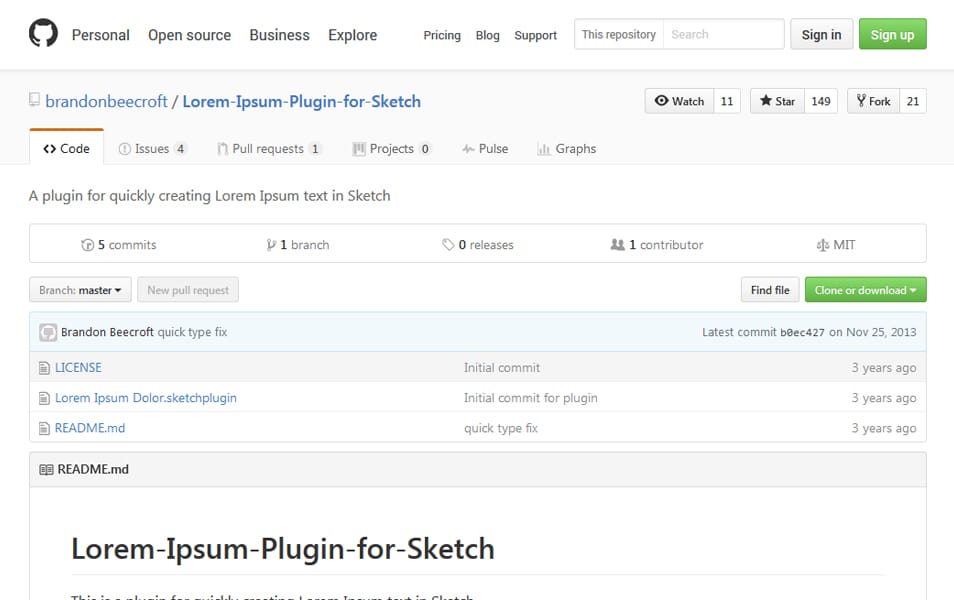This screenshot has height=600, width=954.
Task: Expand the Clone or download dropdown
Action: [x=865, y=290]
